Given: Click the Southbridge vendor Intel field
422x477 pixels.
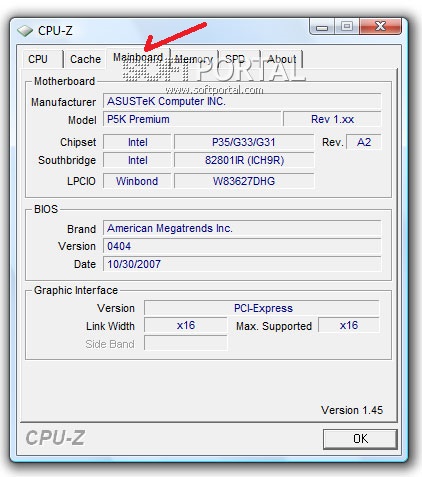Looking at the screenshot, I should coord(137,160).
